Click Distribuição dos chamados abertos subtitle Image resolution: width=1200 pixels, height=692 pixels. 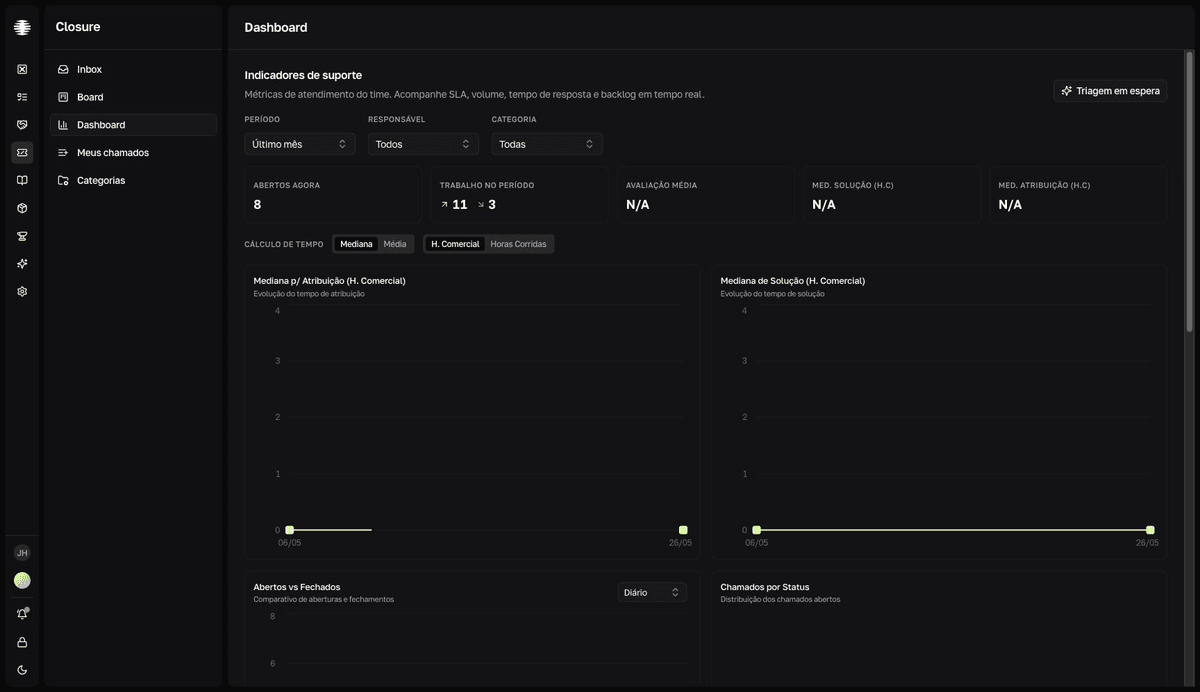(780, 600)
